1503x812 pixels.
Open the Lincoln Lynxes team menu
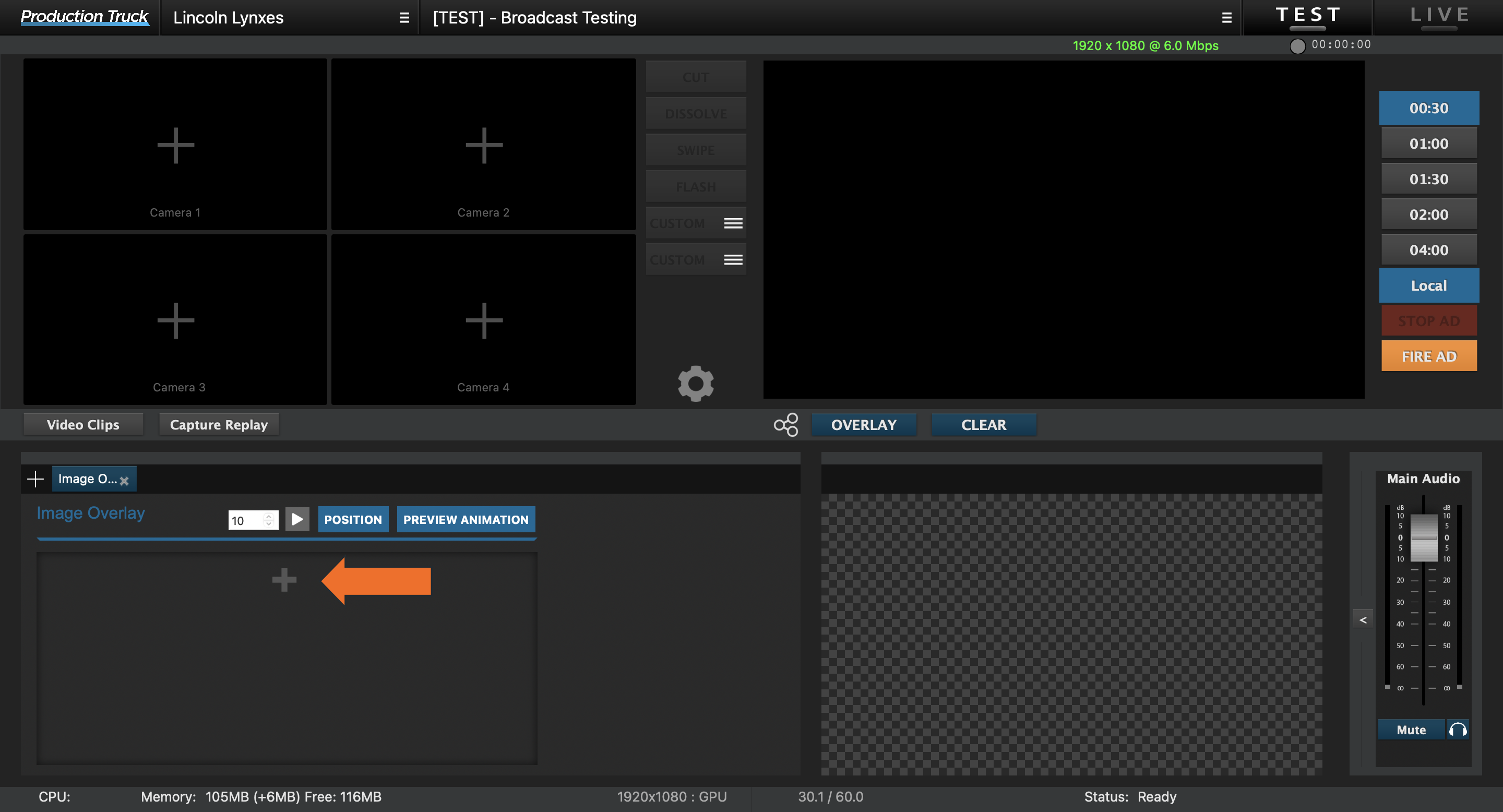(x=404, y=18)
